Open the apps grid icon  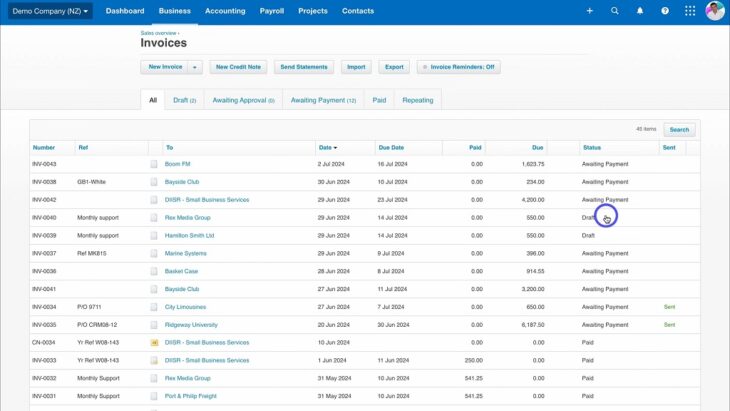tap(690, 11)
